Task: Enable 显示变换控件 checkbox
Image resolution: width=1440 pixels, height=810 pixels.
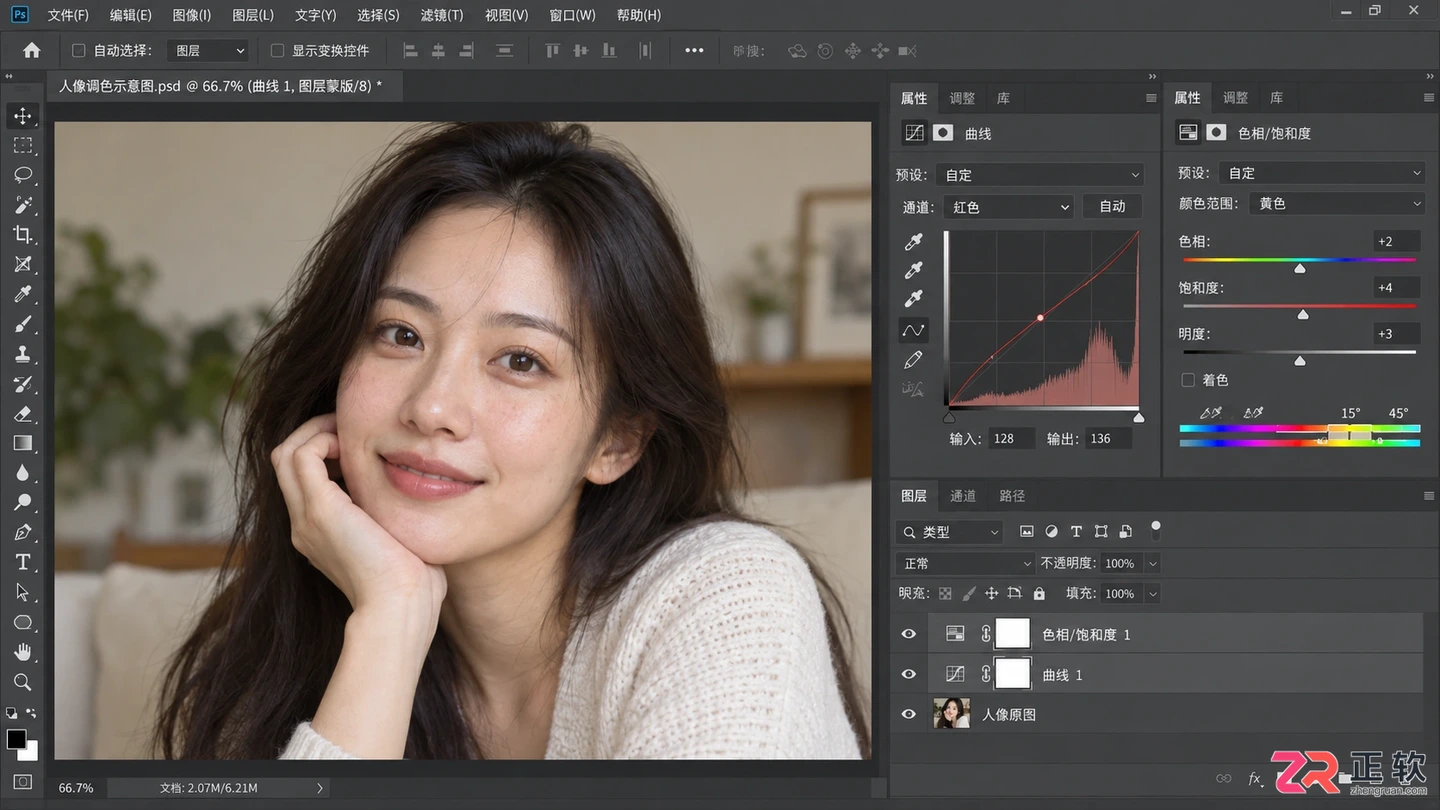Action: tap(278, 50)
